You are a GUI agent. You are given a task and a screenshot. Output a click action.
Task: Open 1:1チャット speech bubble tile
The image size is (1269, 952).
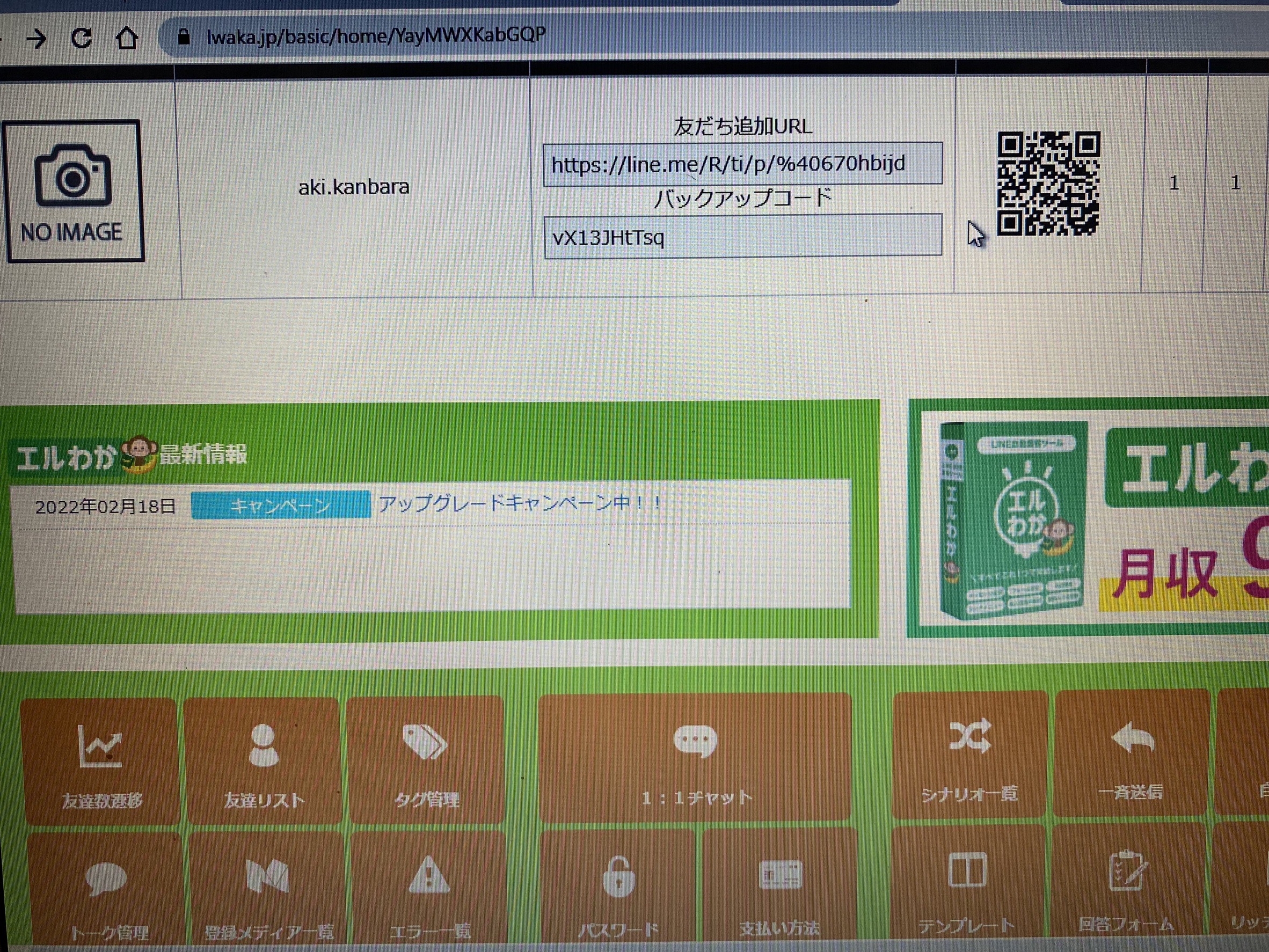[x=695, y=757]
